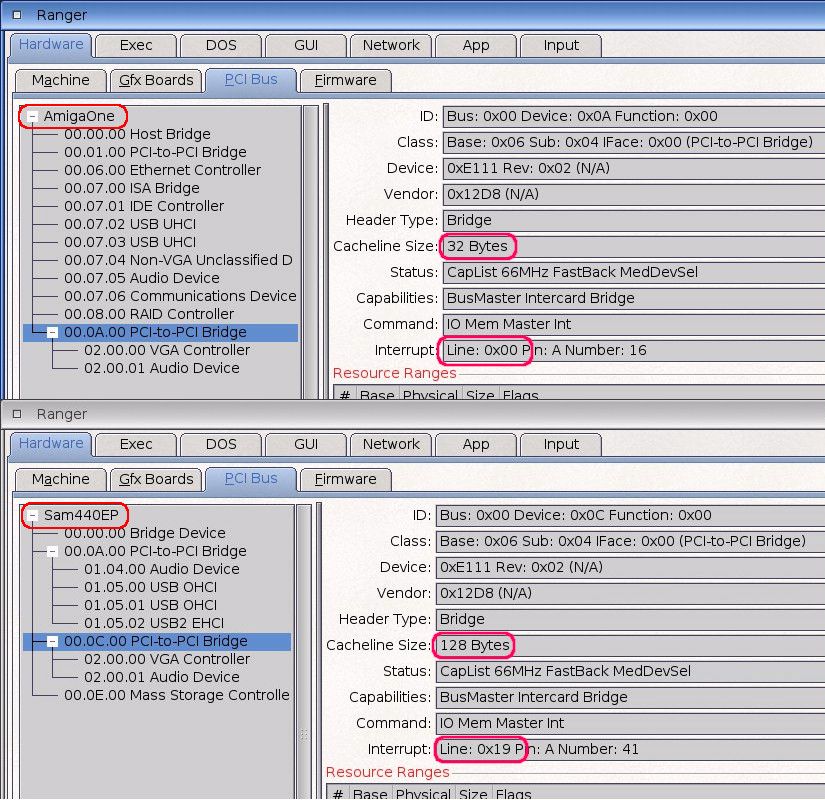The image size is (825, 800).
Task: Open Firmware subtab in the Sam440EP window
Action: [x=346, y=479]
